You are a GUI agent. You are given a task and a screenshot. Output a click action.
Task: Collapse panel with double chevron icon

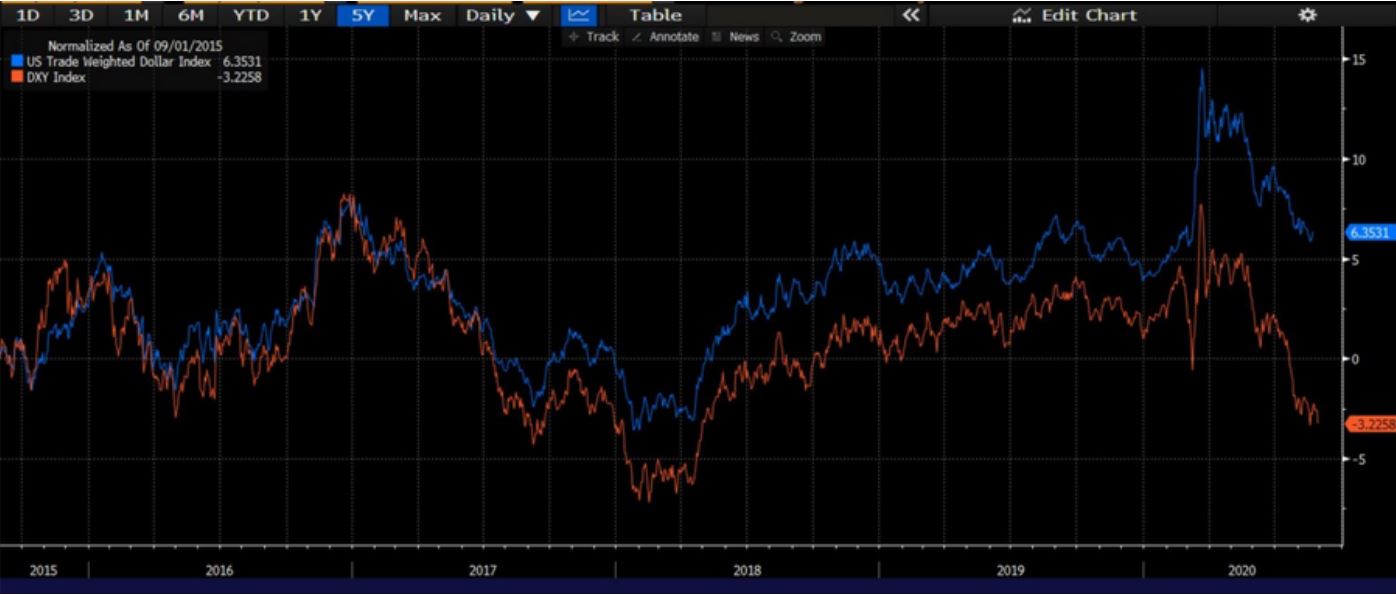[910, 15]
